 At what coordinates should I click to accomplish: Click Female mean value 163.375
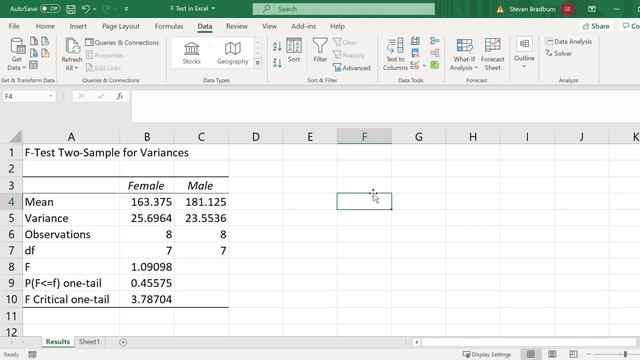tap(147, 202)
